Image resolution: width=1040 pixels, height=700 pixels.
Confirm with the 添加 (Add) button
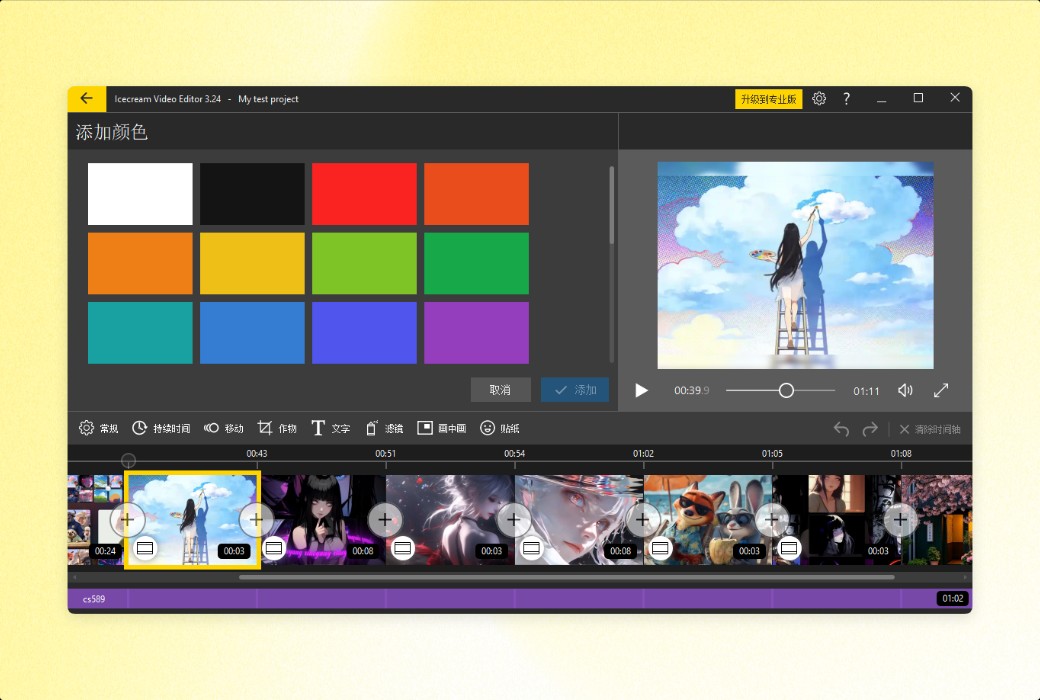[575, 390]
